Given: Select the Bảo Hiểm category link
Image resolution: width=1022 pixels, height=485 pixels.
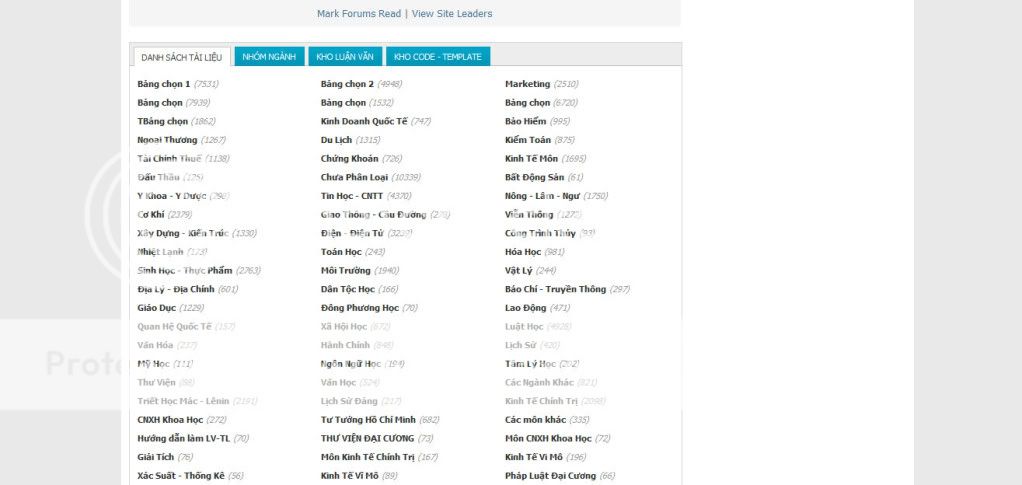Looking at the screenshot, I should (x=525, y=121).
